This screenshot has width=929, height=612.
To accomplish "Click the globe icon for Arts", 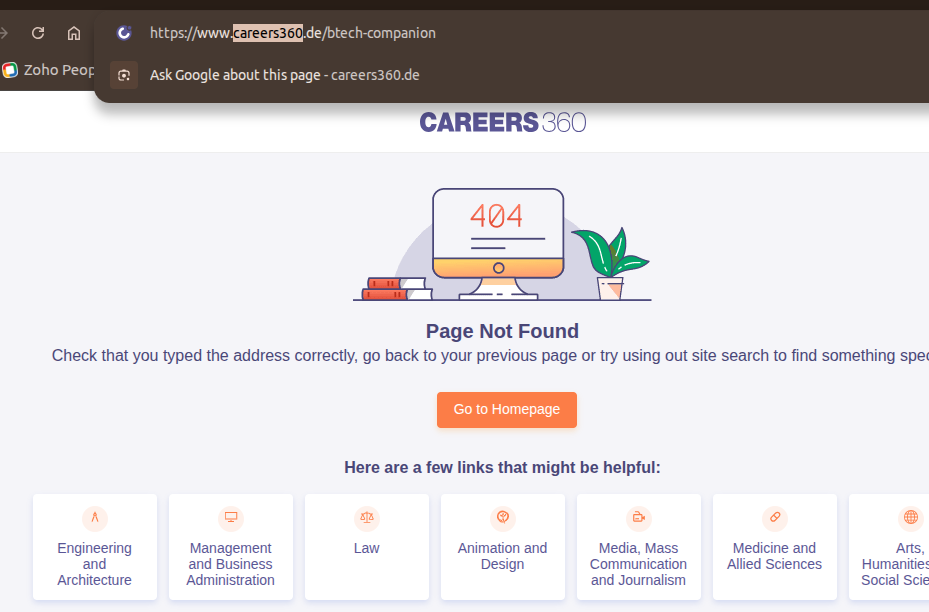I will [910, 518].
